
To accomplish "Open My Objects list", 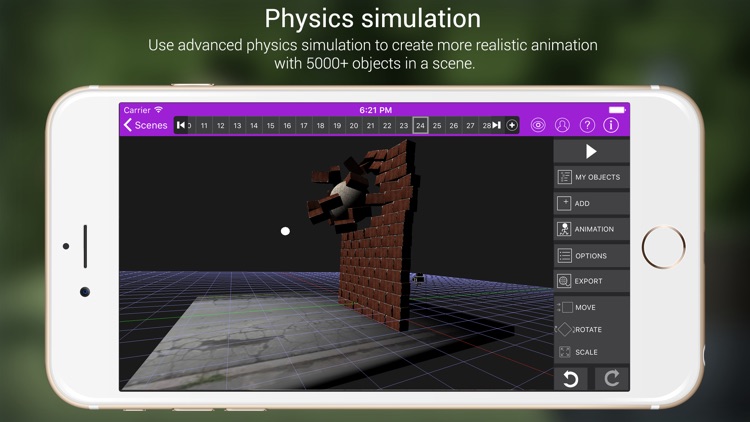I will tap(591, 177).
